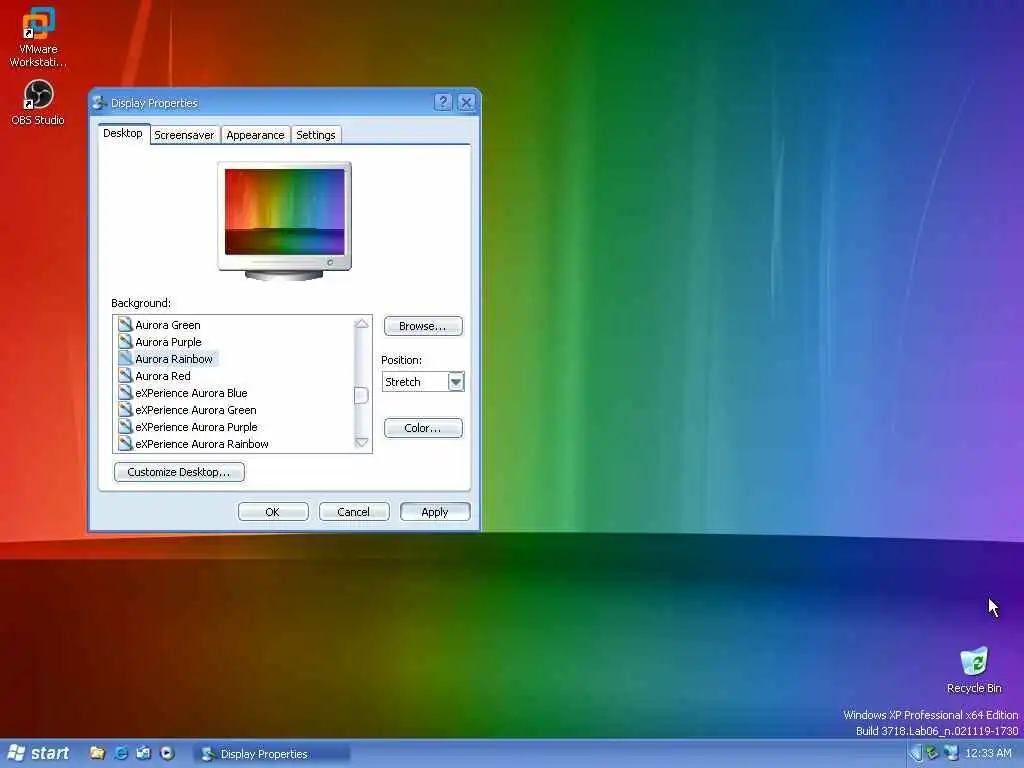This screenshot has width=1024, height=768.
Task: Select eXPerience Aurora Blue background
Action: [191, 392]
